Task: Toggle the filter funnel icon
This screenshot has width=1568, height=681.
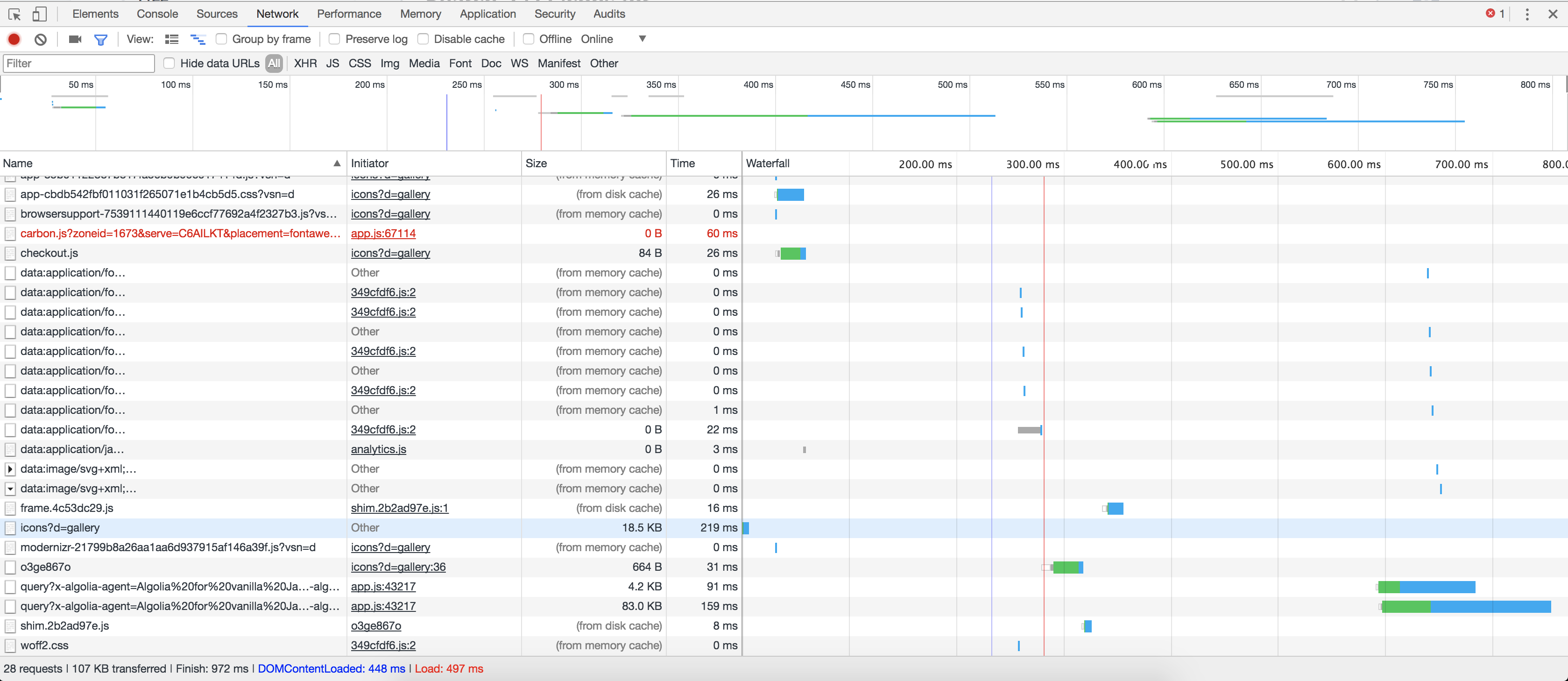Action: tap(101, 40)
